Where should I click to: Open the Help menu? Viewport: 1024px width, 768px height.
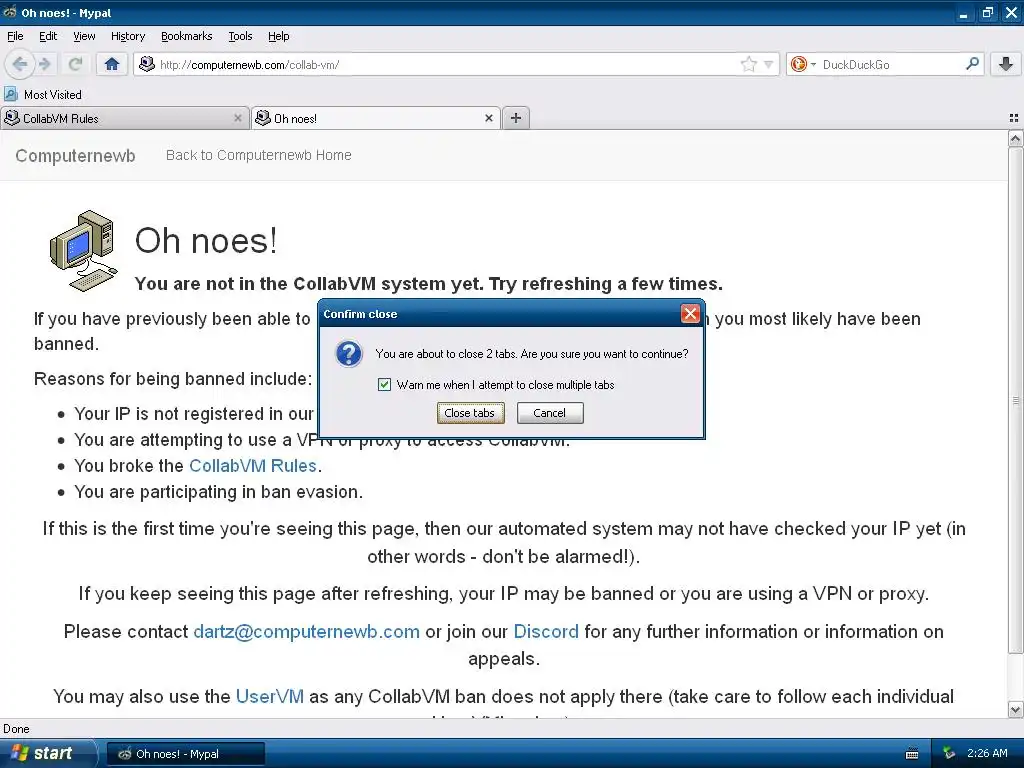279,36
